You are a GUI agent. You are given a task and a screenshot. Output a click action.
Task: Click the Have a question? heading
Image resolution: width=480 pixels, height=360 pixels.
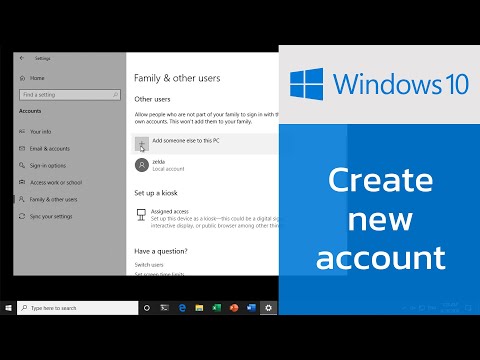(x=161, y=251)
